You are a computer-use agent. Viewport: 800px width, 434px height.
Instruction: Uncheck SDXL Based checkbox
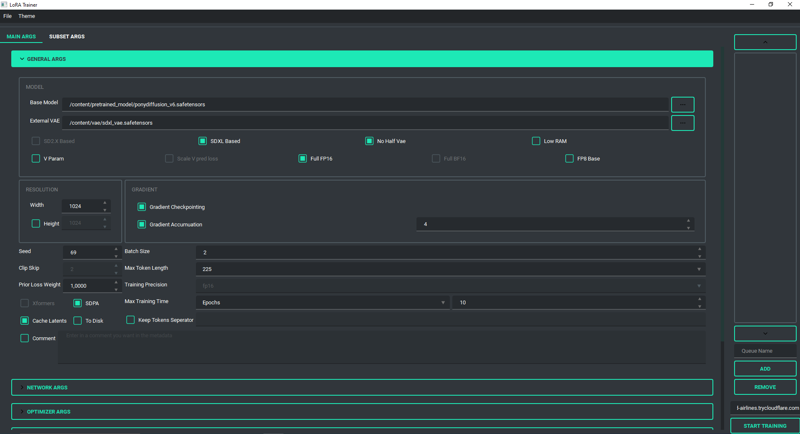pos(203,141)
